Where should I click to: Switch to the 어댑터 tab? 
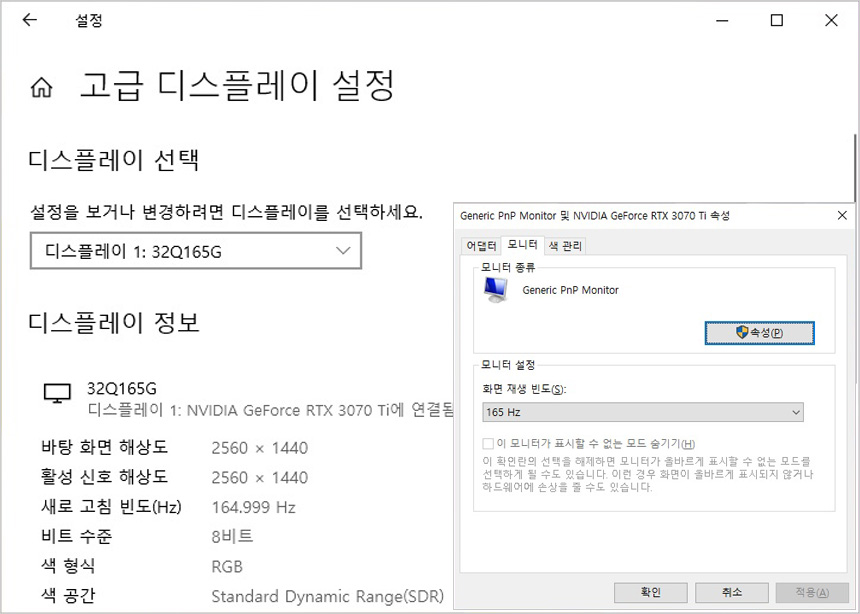point(480,246)
